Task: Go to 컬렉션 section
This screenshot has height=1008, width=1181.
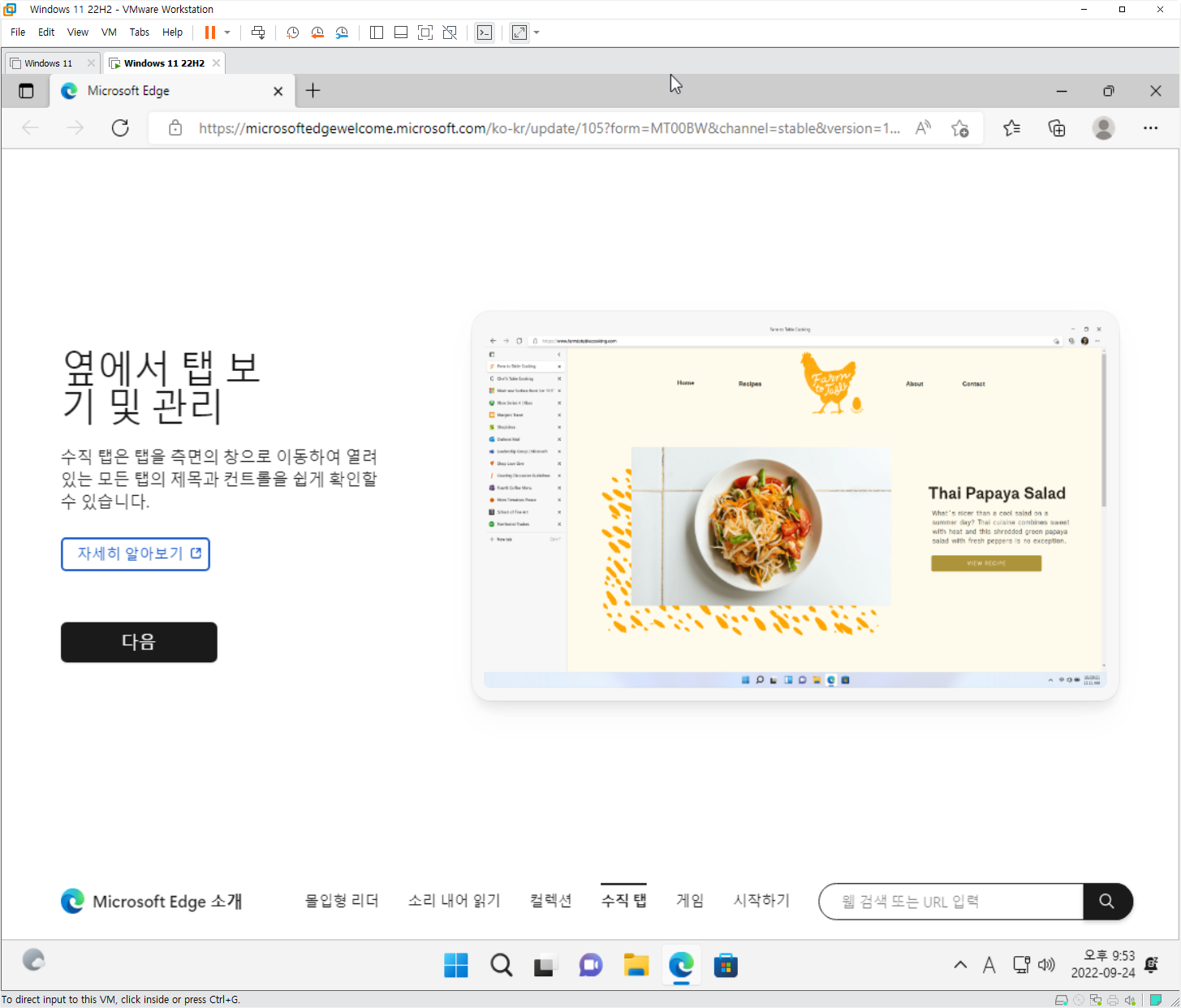Action: tap(551, 901)
